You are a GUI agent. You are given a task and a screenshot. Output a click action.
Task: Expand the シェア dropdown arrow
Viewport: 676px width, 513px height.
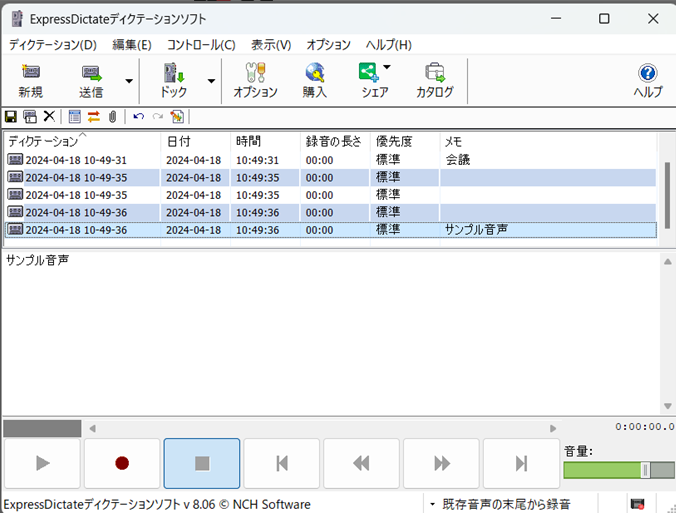click(387, 67)
